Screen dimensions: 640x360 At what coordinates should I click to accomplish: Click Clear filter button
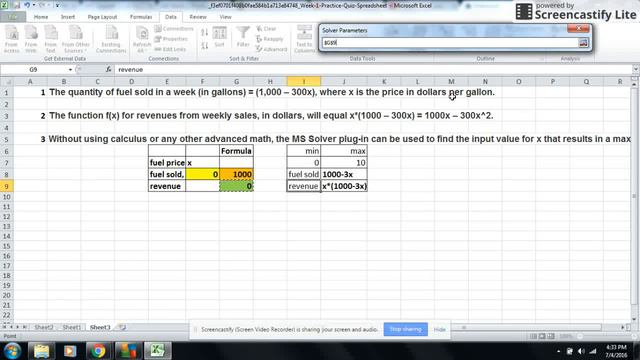tap(266, 29)
